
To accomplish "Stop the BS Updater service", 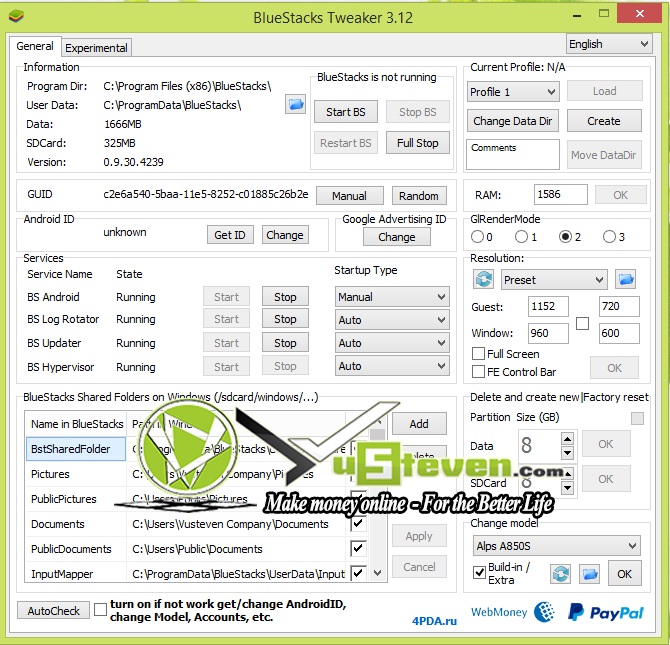I will click(285, 343).
